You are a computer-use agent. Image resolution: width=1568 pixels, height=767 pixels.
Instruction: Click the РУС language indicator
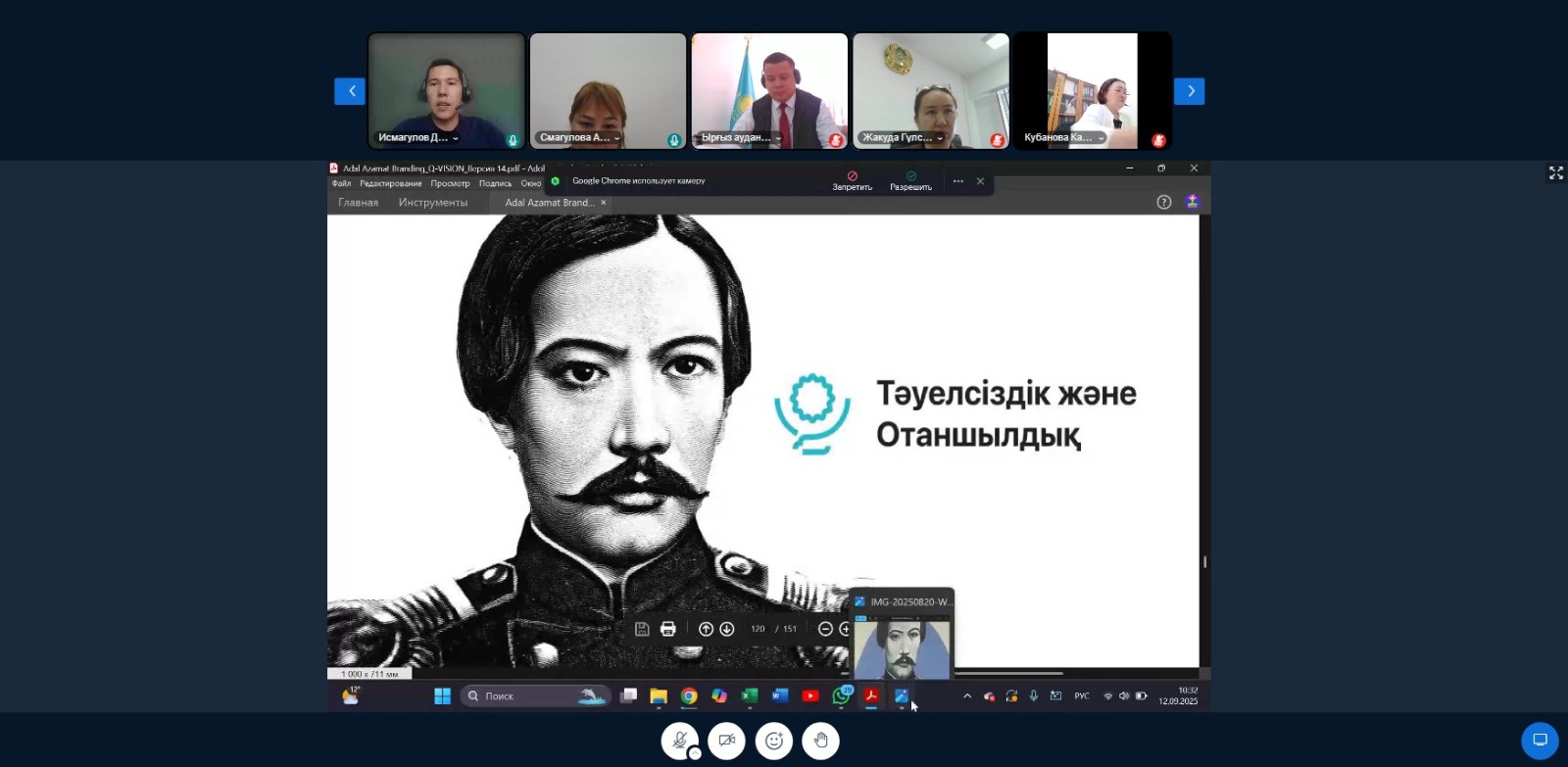coord(1082,695)
